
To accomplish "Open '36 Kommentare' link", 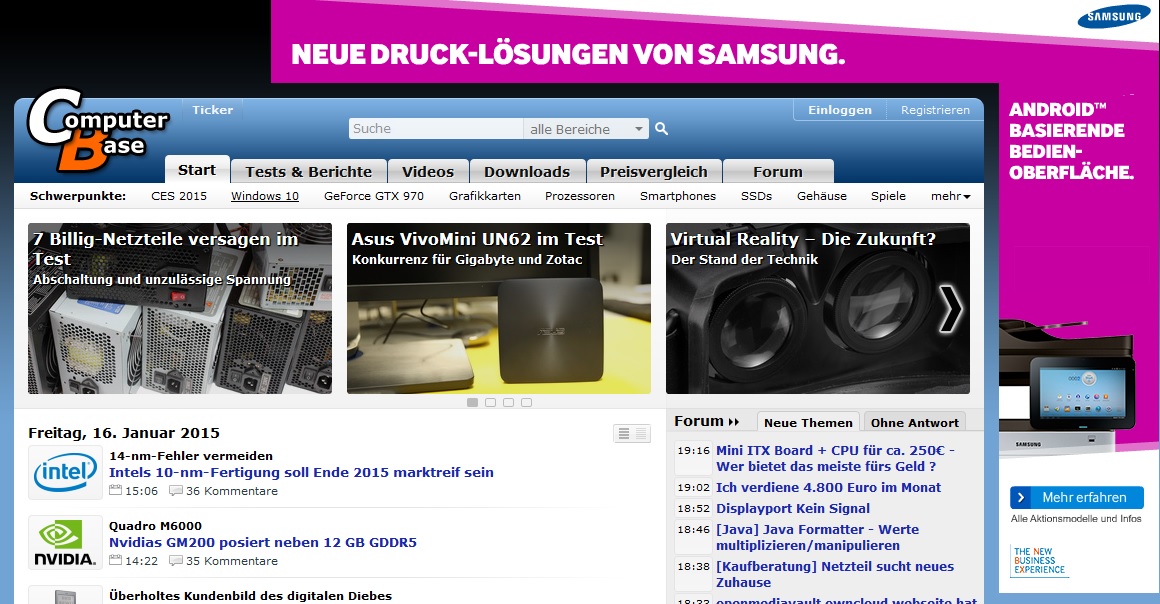I will coord(232,491).
